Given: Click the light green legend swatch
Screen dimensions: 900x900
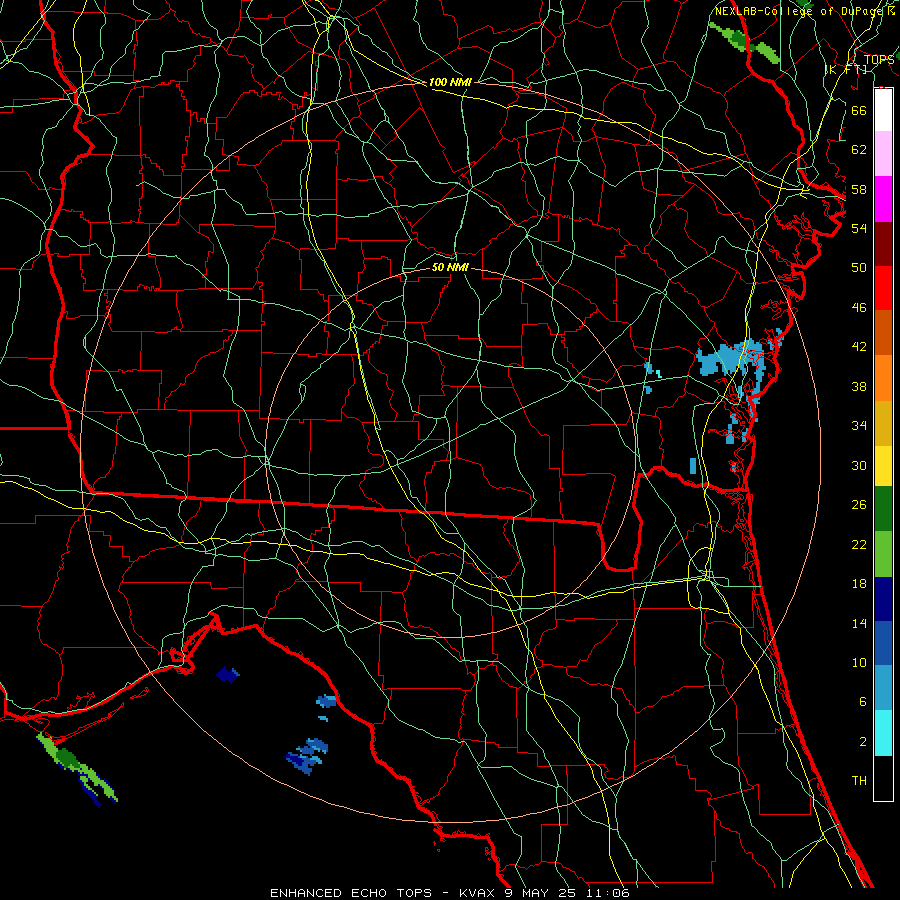Looking at the screenshot, I should (883, 554).
